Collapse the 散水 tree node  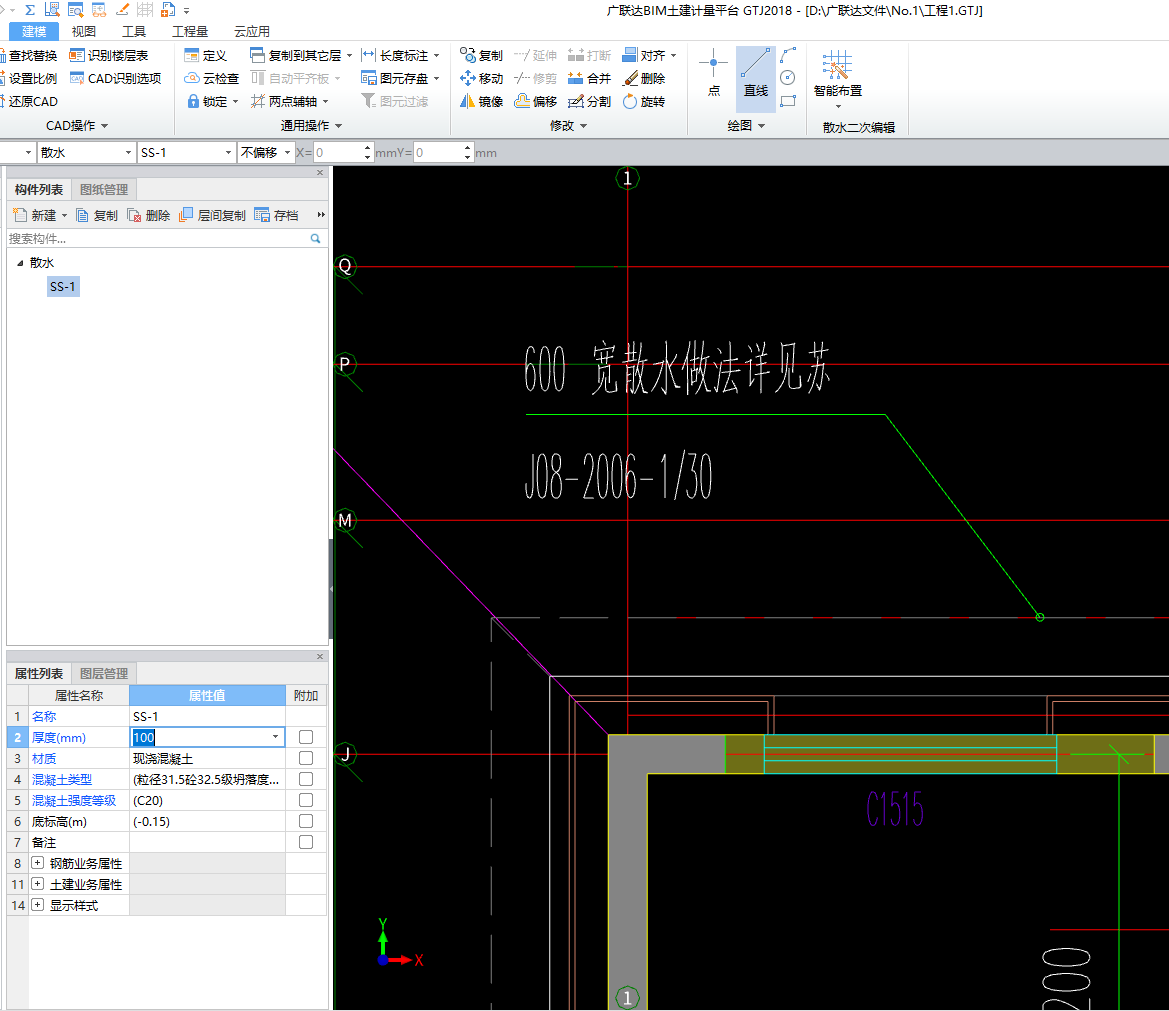[x=20, y=263]
